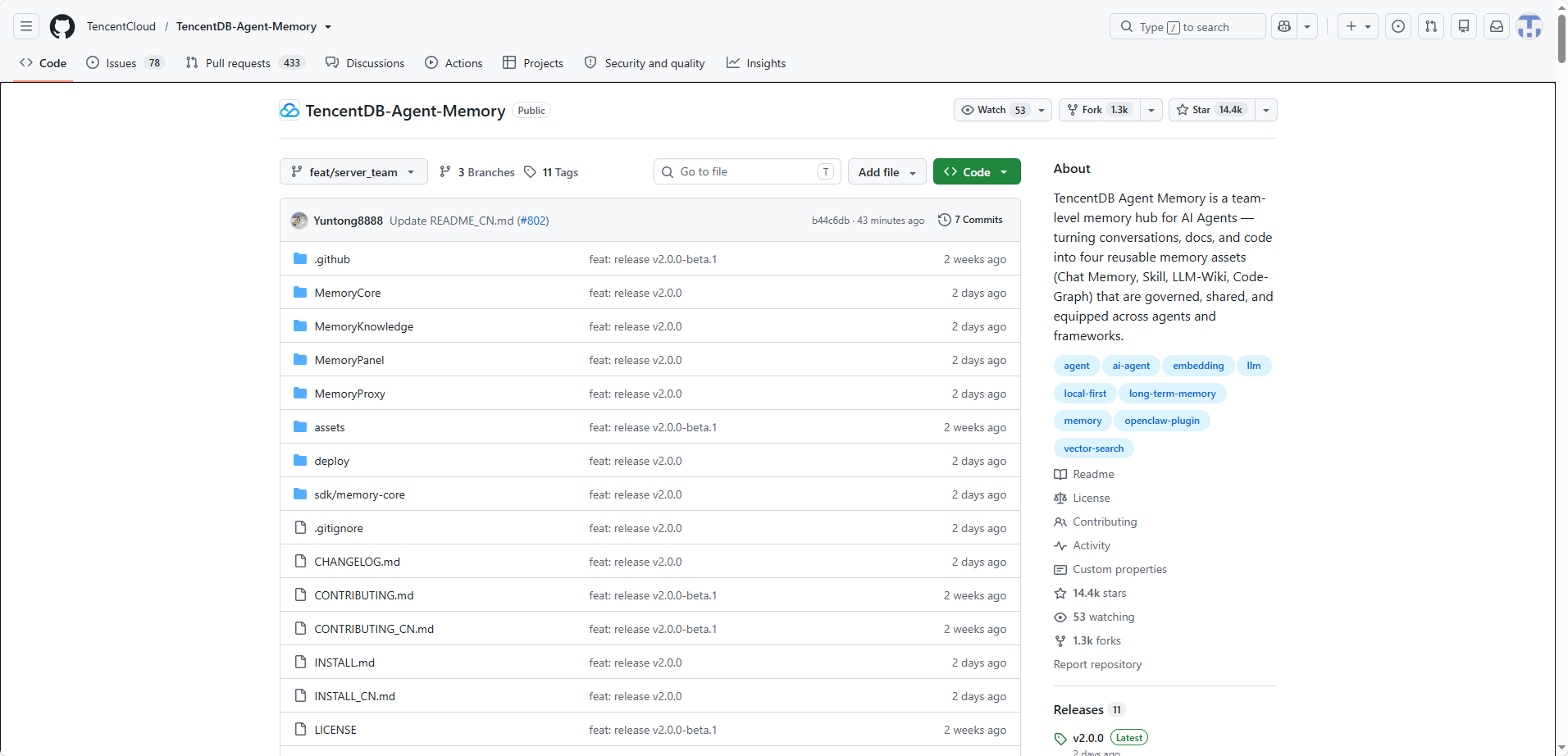Screen dimensions: 1568x756
Task: View the 3 Branches list
Action: point(477,172)
